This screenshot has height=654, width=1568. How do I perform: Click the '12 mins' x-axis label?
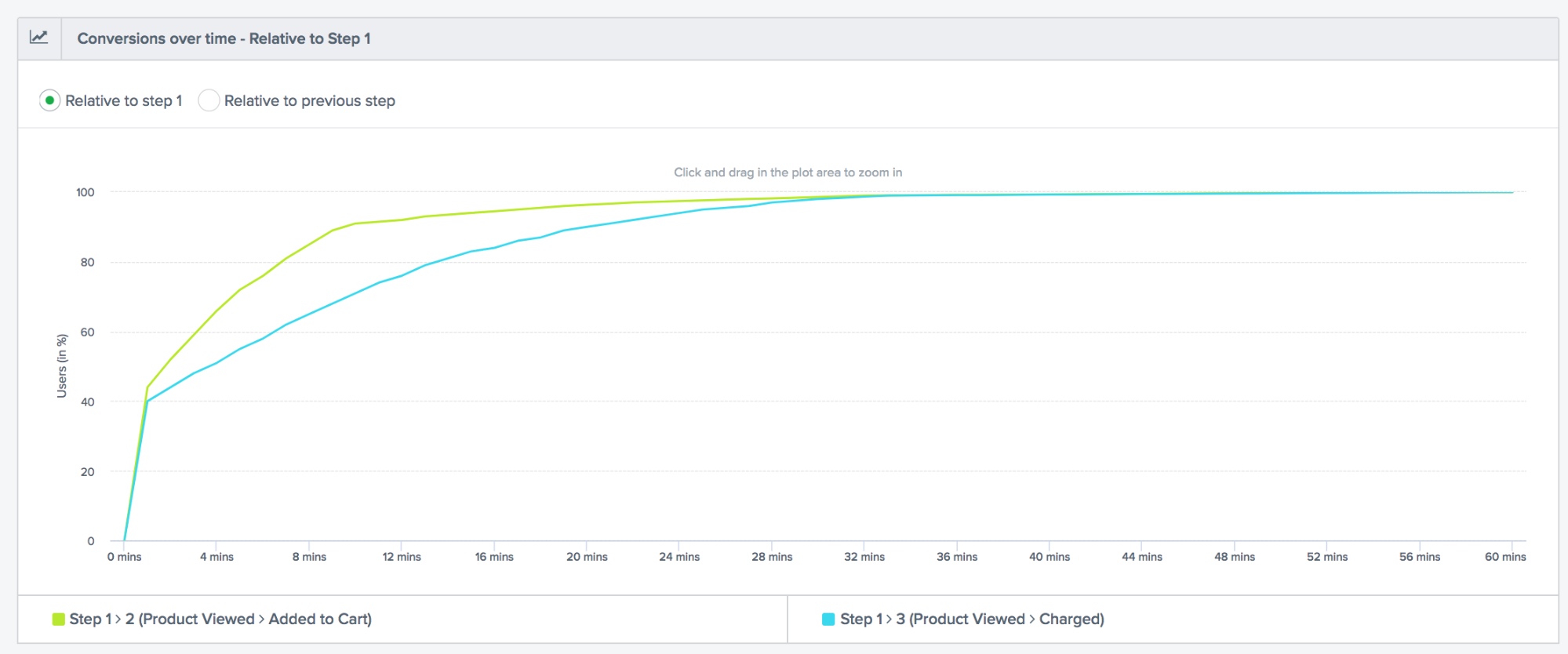(x=402, y=557)
